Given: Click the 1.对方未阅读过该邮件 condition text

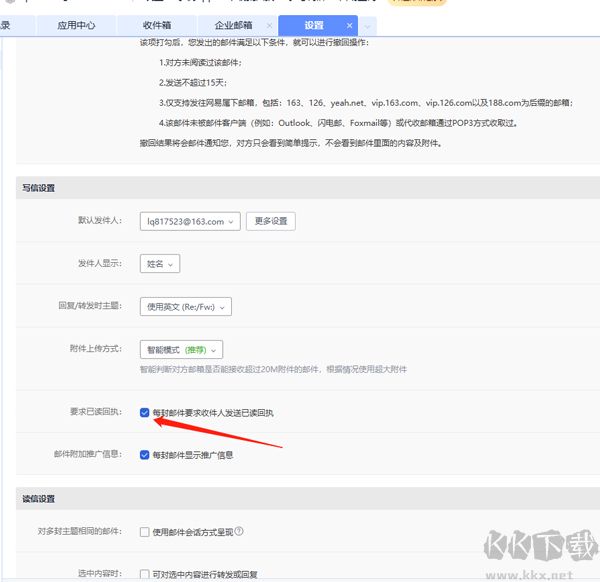Looking at the screenshot, I should tap(200, 62).
